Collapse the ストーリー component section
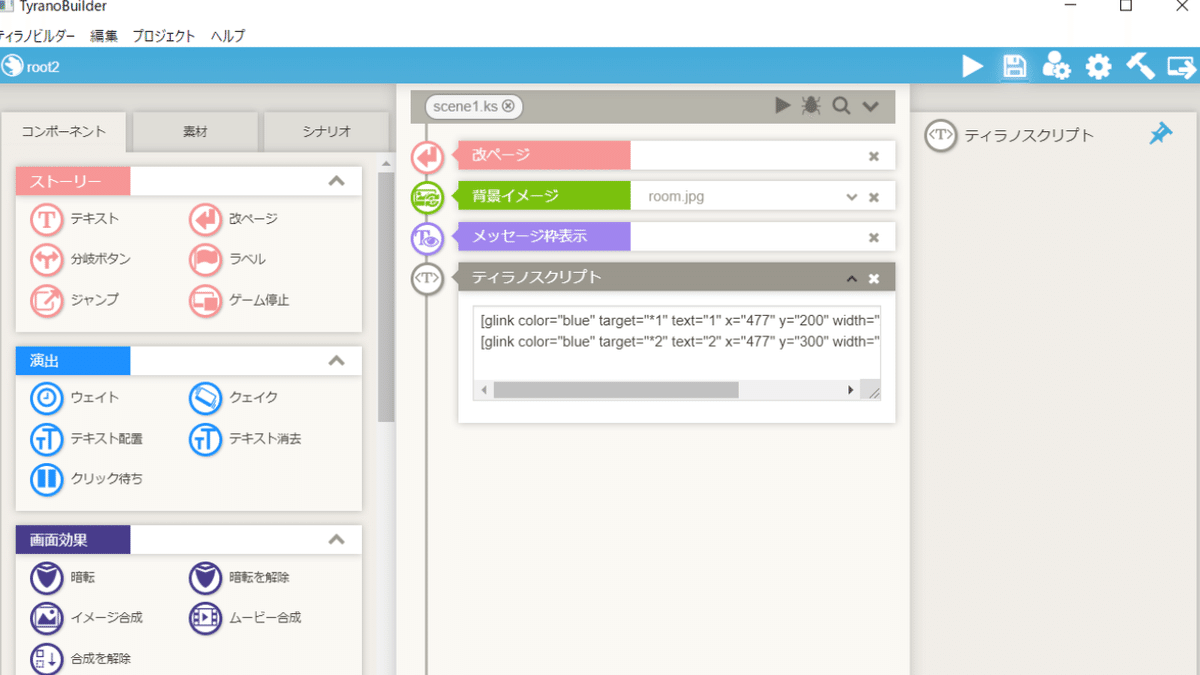The image size is (1200, 675). tap(337, 181)
